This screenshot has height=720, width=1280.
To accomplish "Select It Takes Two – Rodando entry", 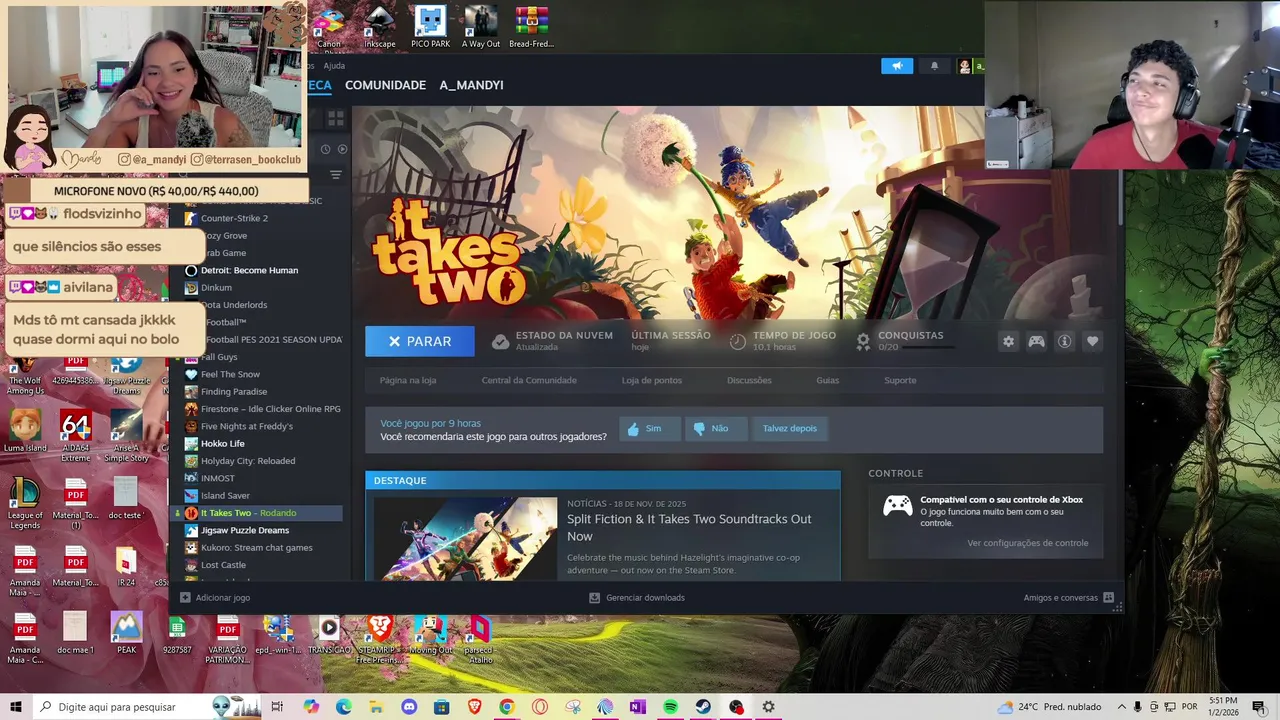I will [257, 513].
